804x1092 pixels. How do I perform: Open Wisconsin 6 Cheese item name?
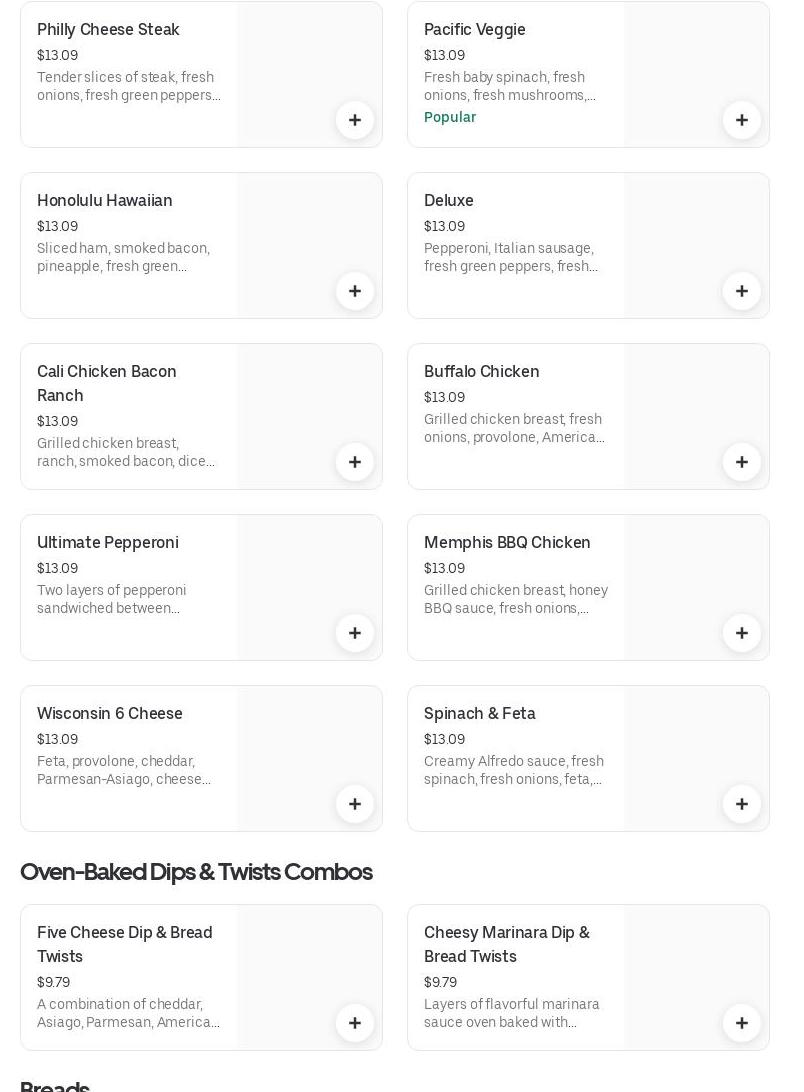(x=110, y=714)
